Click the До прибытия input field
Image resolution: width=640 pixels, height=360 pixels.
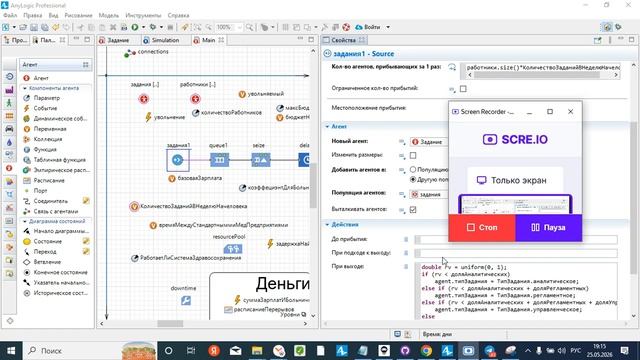point(516,240)
